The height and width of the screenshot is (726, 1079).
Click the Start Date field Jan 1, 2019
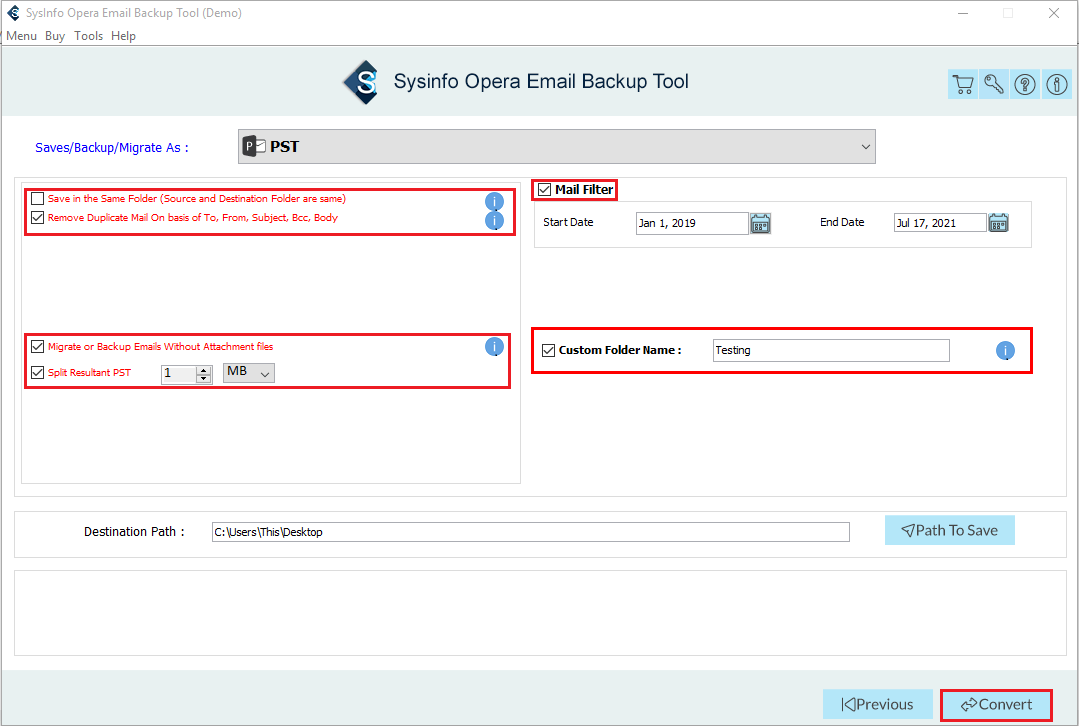click(x=692, y=223)
